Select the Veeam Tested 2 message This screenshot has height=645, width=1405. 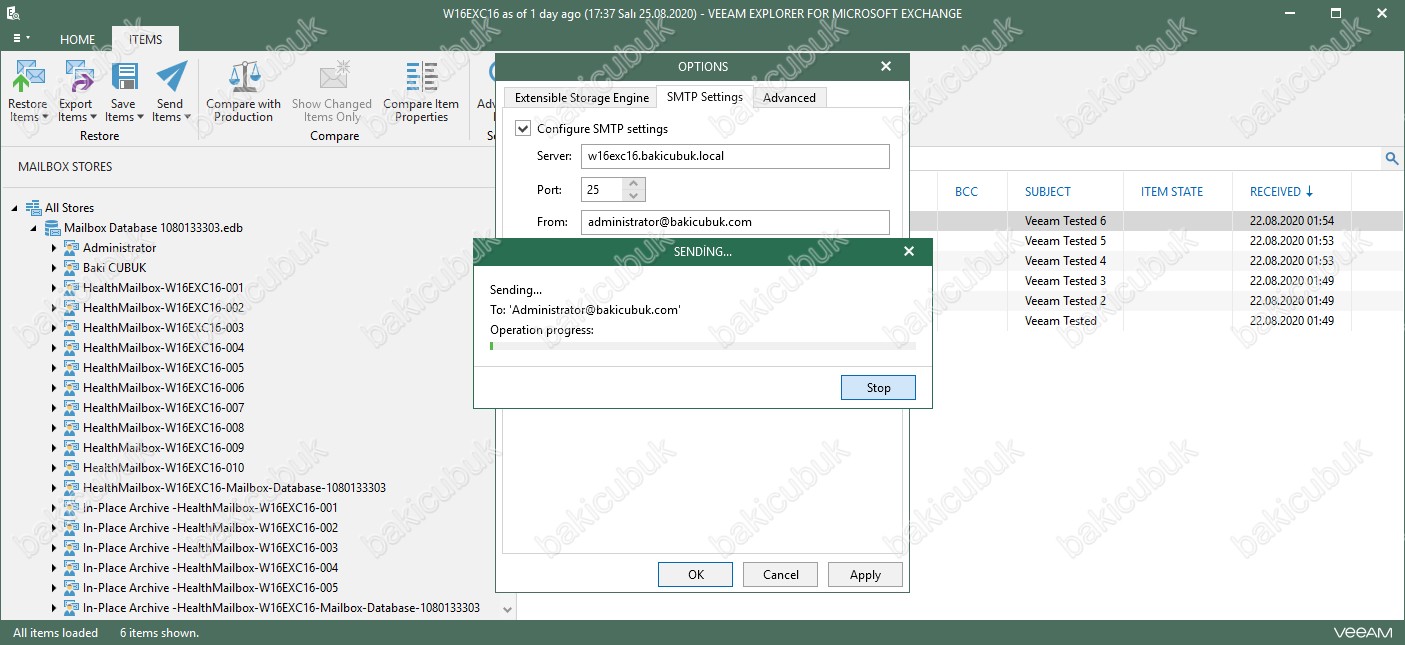1065,301
